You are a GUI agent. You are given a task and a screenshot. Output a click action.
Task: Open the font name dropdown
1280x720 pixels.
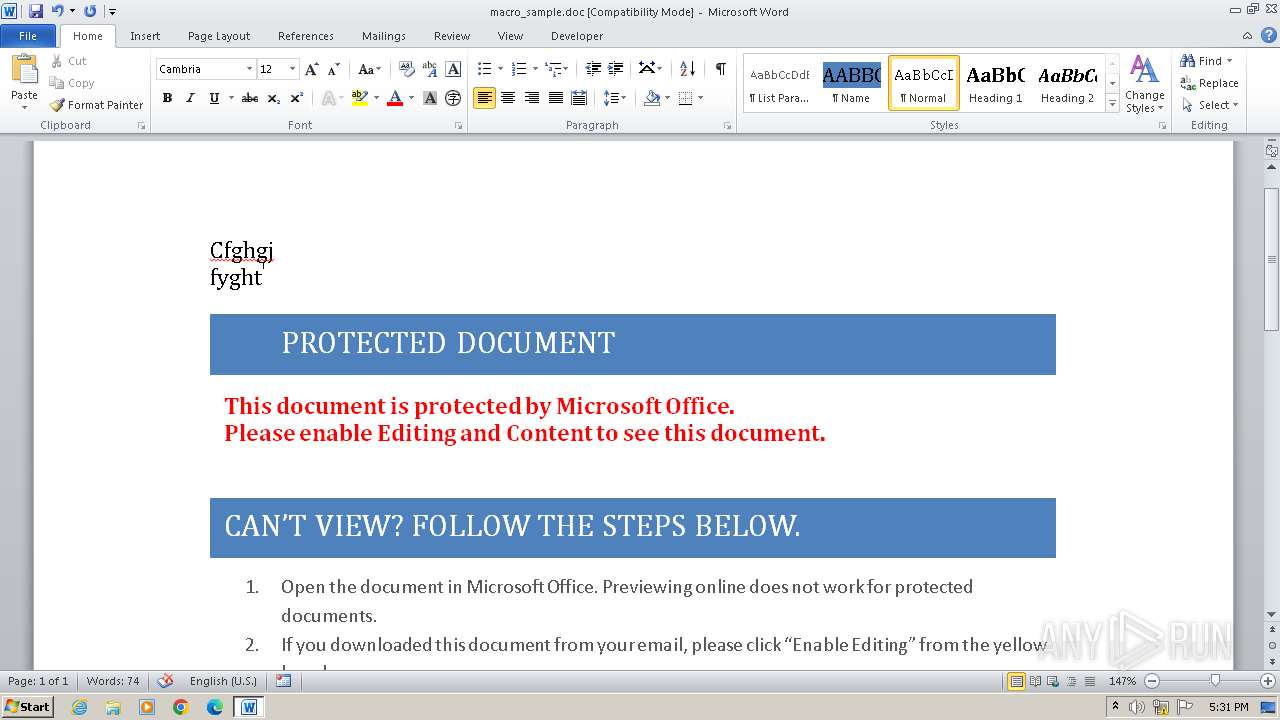tap(249, 69)
